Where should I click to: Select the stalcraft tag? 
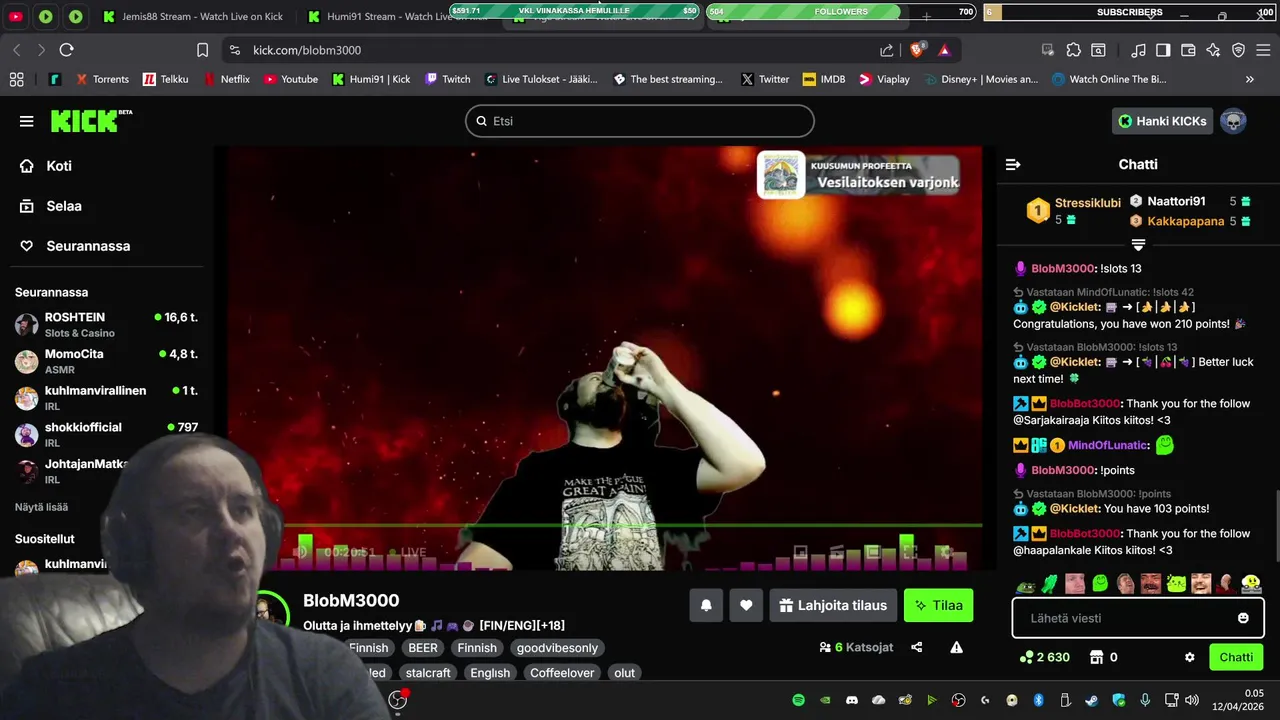click(428, 673)
